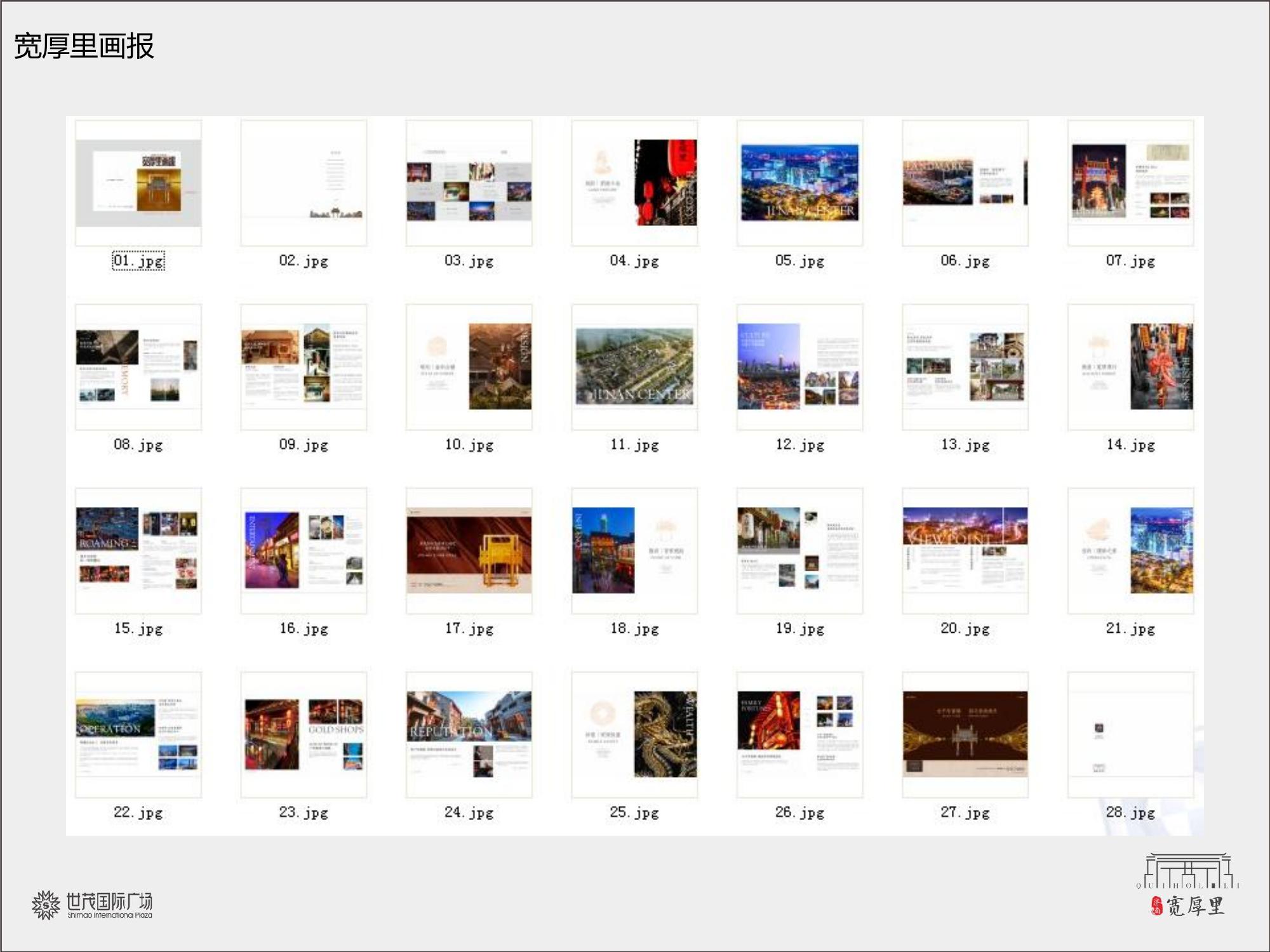Click the 01.jpg filename label
The height and width of the screenshot is (952, 1270).
click(138, 261)
